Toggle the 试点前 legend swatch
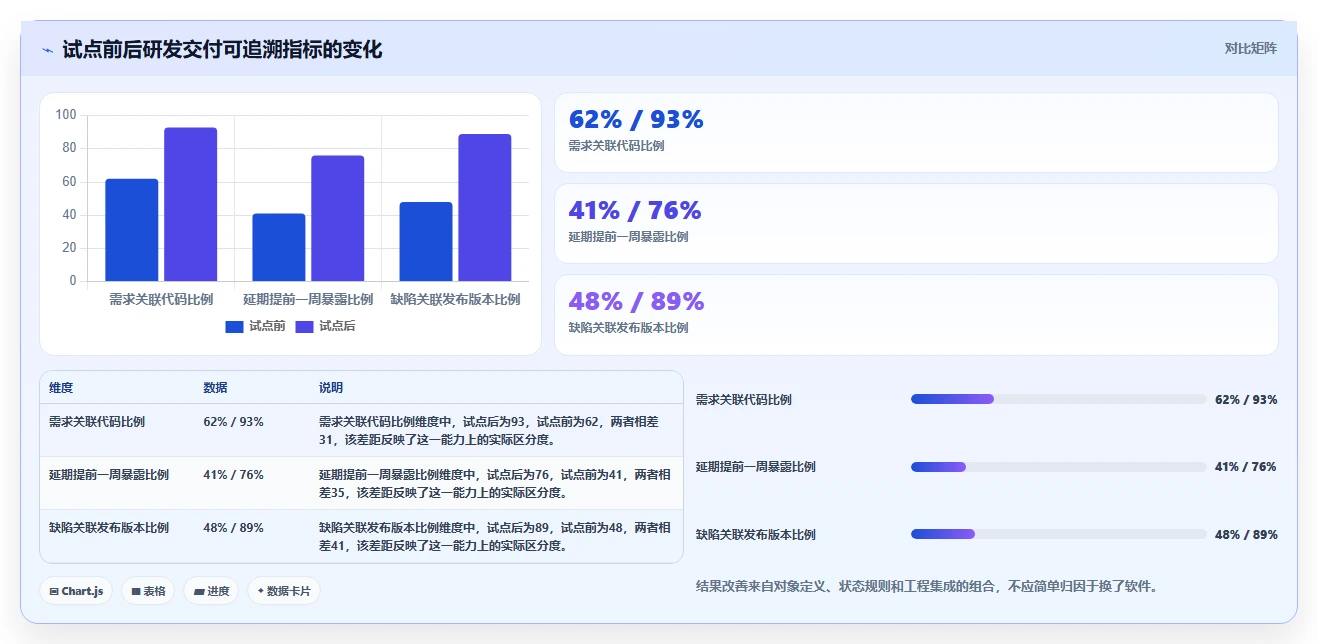 235,327
